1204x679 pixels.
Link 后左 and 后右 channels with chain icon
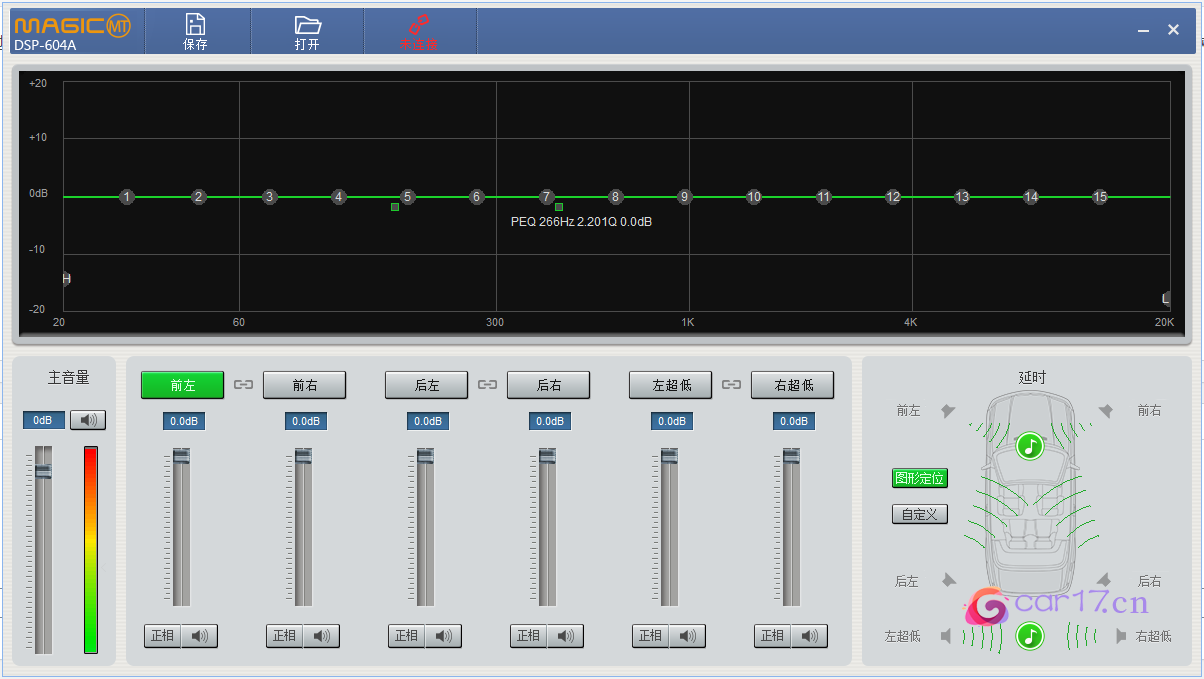(487, 384)
